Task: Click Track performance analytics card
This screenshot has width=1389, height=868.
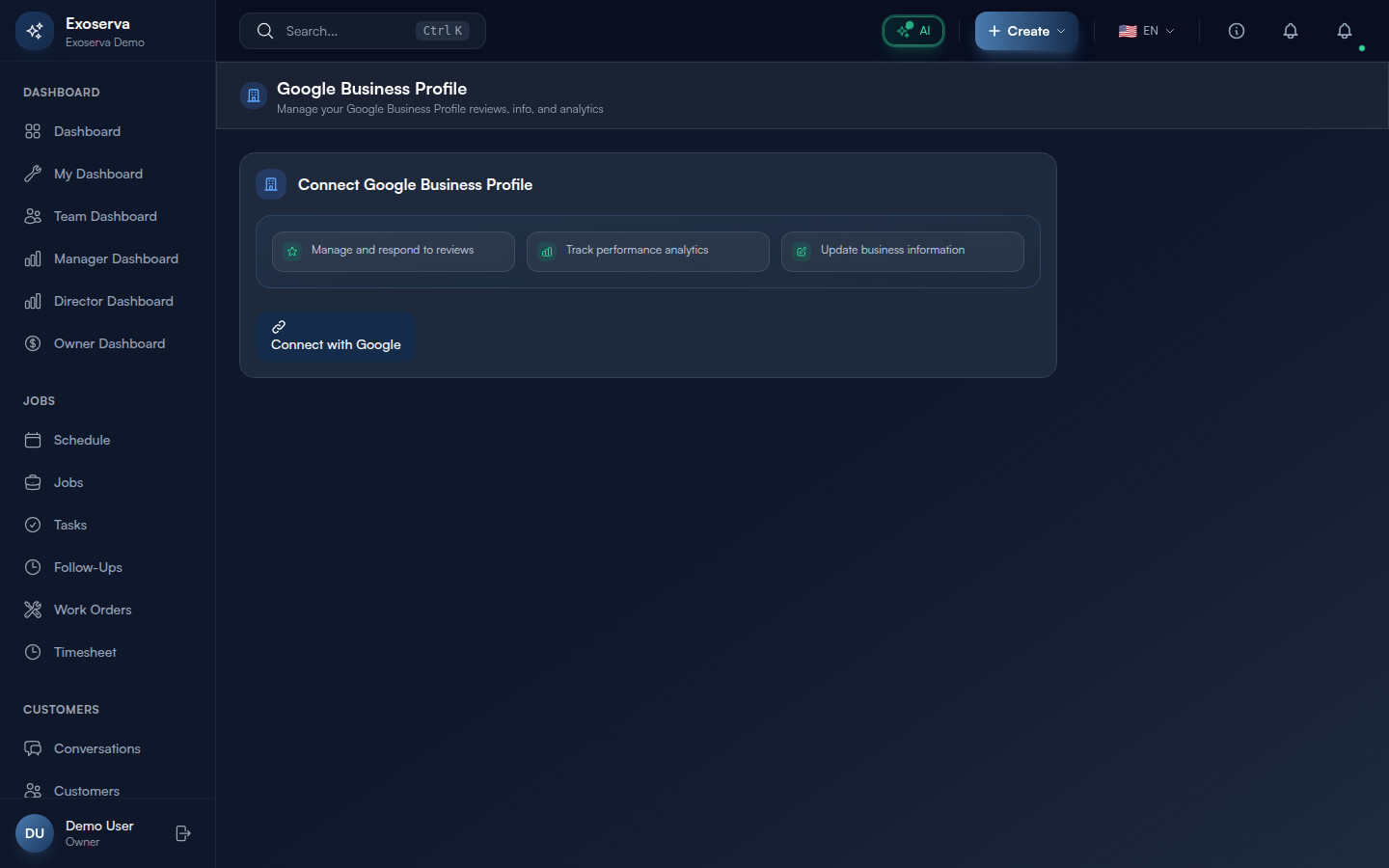Action: pyautogui.click(x=647, y=251)
